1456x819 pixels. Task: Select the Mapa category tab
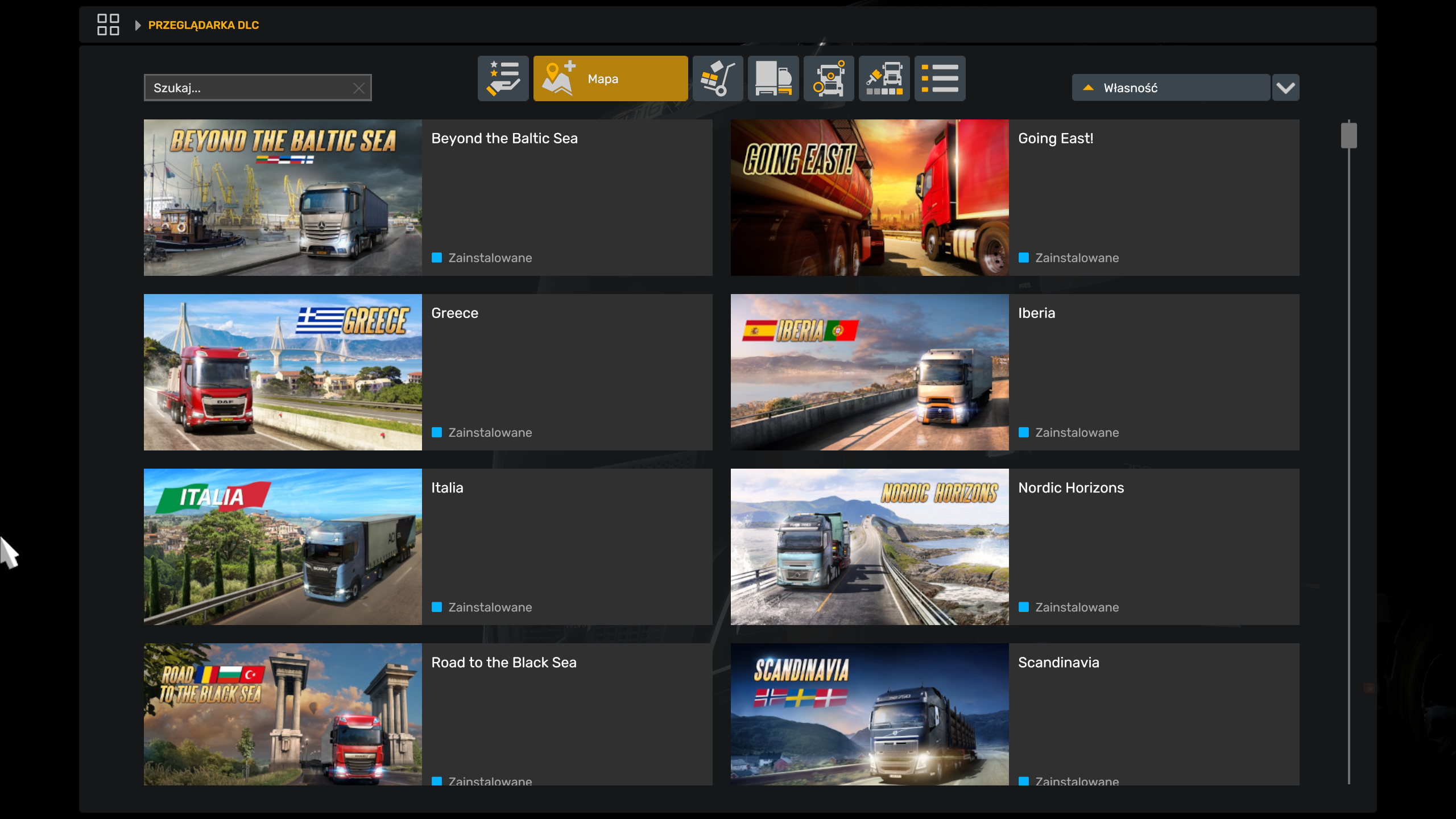click(610, 78)
